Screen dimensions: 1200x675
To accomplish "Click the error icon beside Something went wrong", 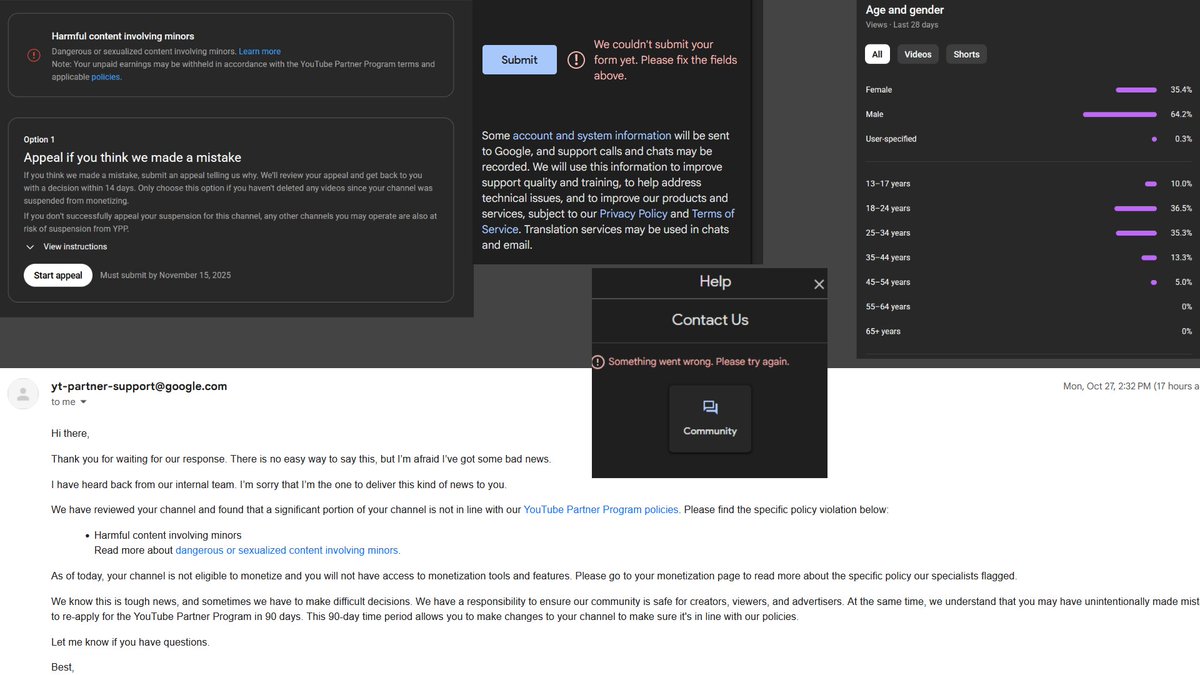I will [x=598, y=361].
